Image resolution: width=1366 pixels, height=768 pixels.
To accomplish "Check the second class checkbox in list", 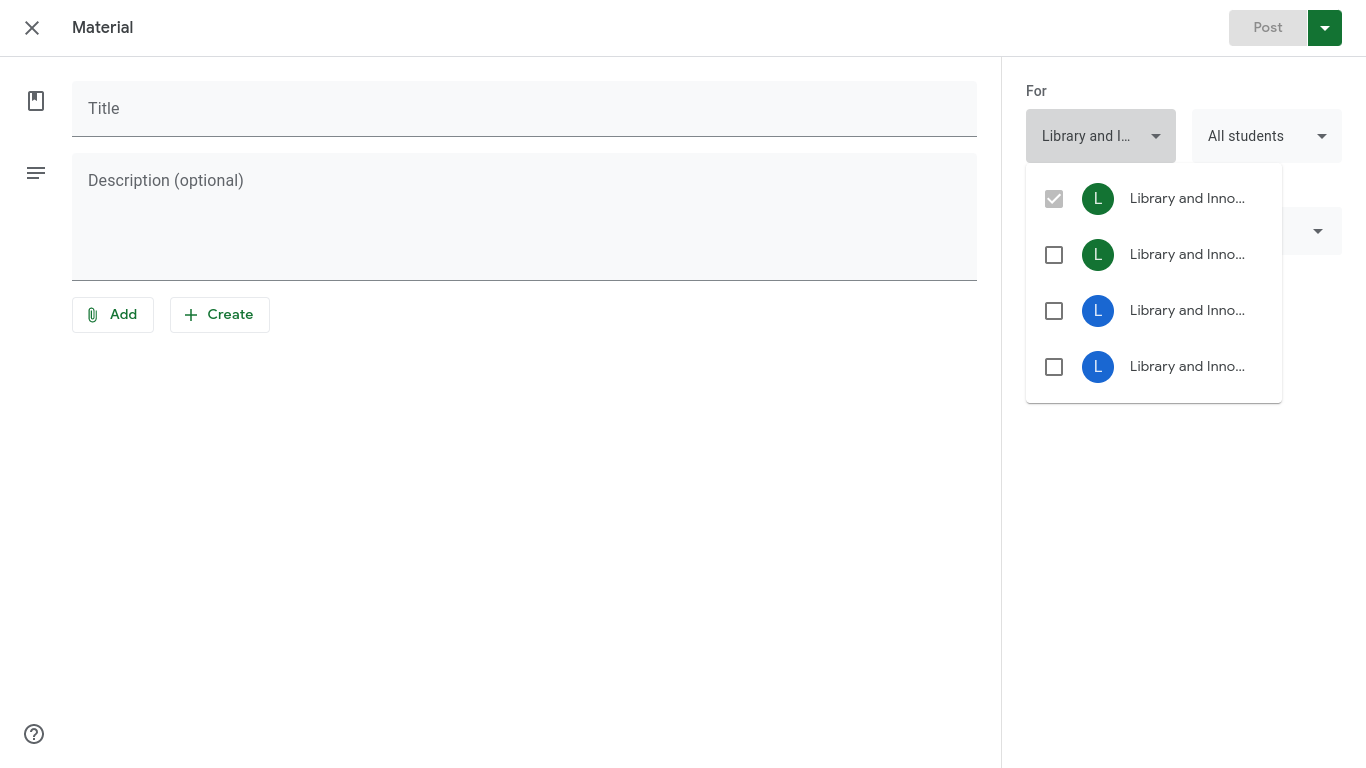I will (x=1054, y=255).
